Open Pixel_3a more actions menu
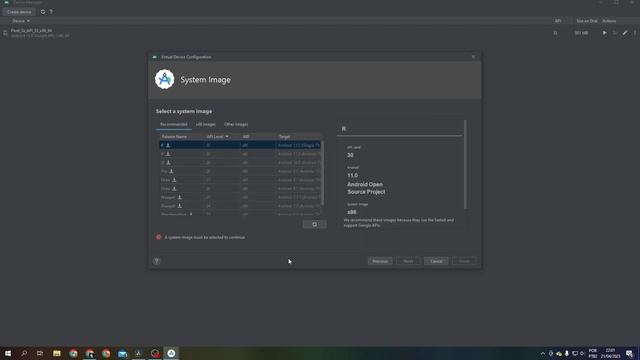Screen dimensions: 640x360 pyautogui.click(x=635, y=33)
